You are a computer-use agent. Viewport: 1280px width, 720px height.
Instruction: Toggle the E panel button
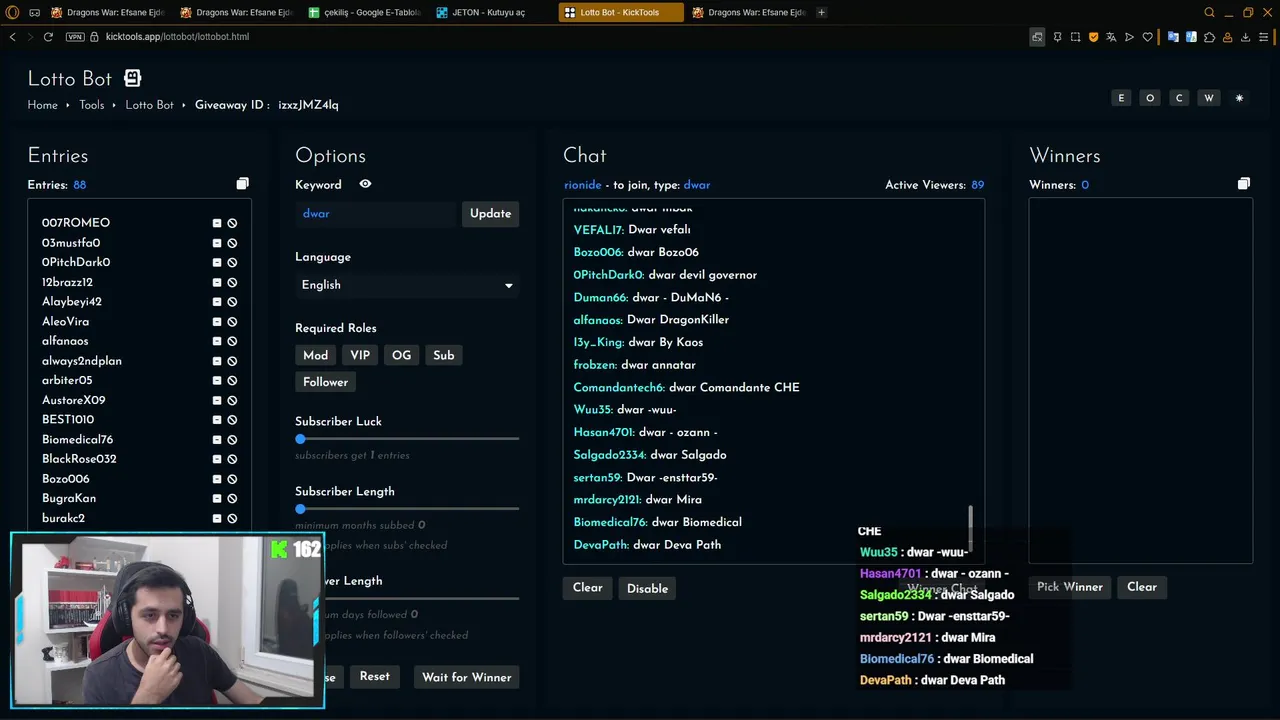1121,98
